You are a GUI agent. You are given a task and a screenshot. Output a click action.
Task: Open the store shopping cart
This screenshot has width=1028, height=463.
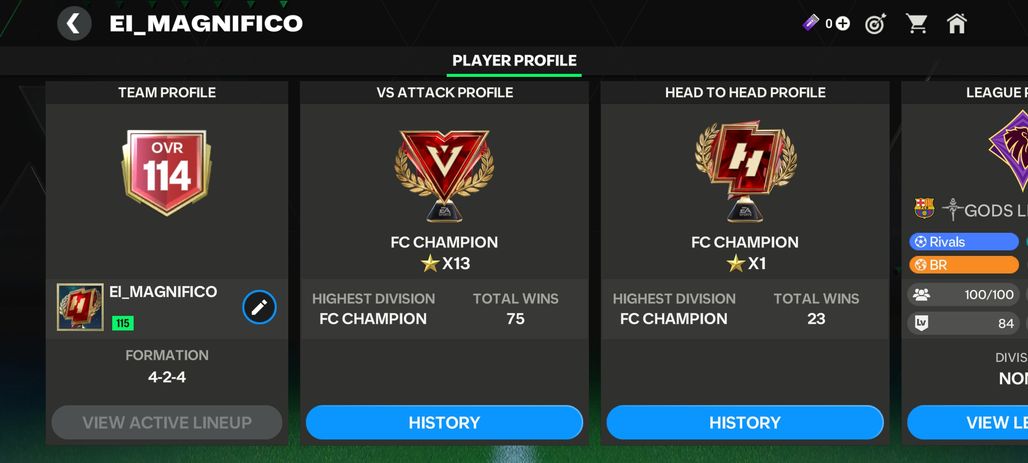916,24
